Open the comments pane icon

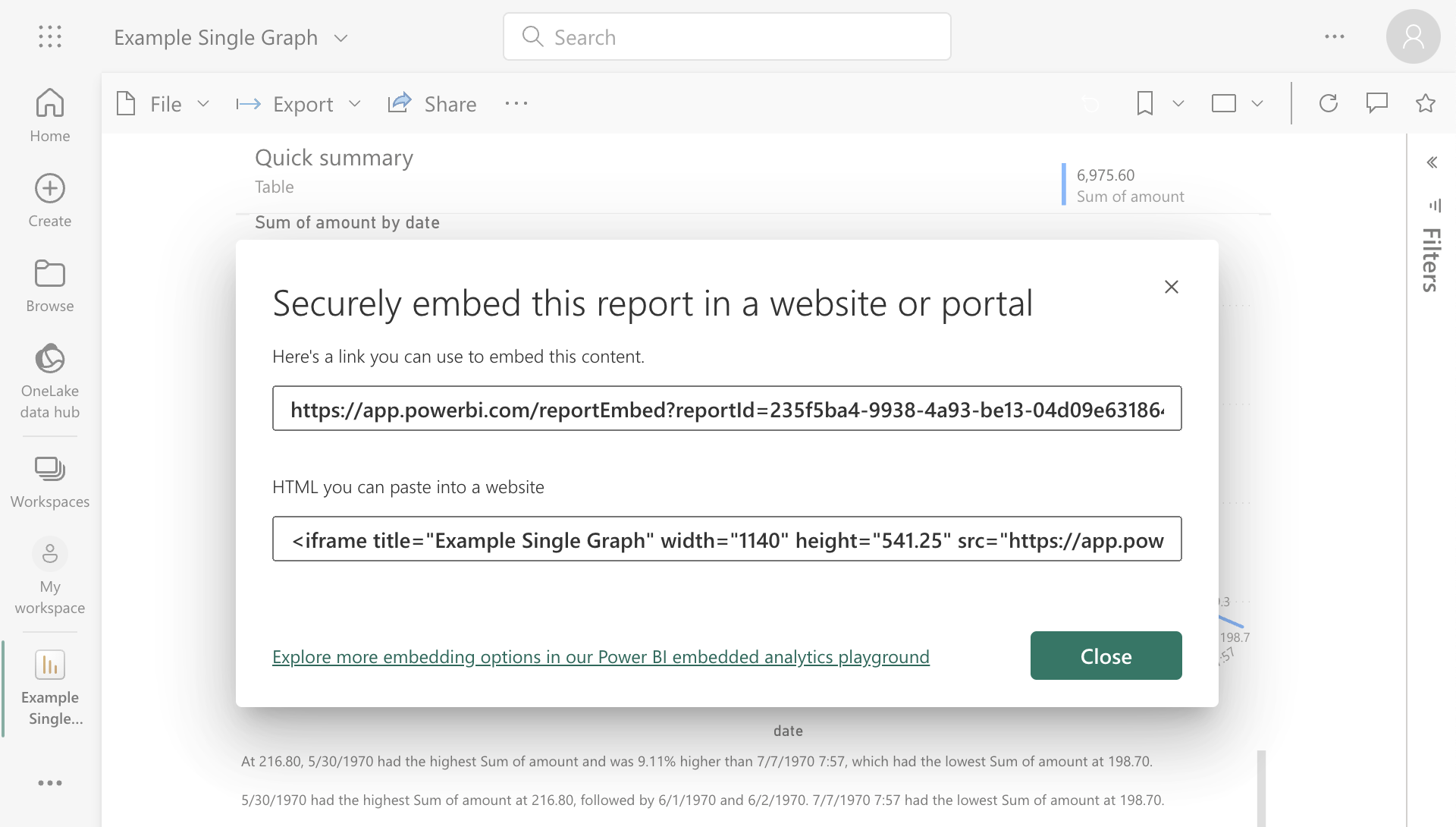1376,103
